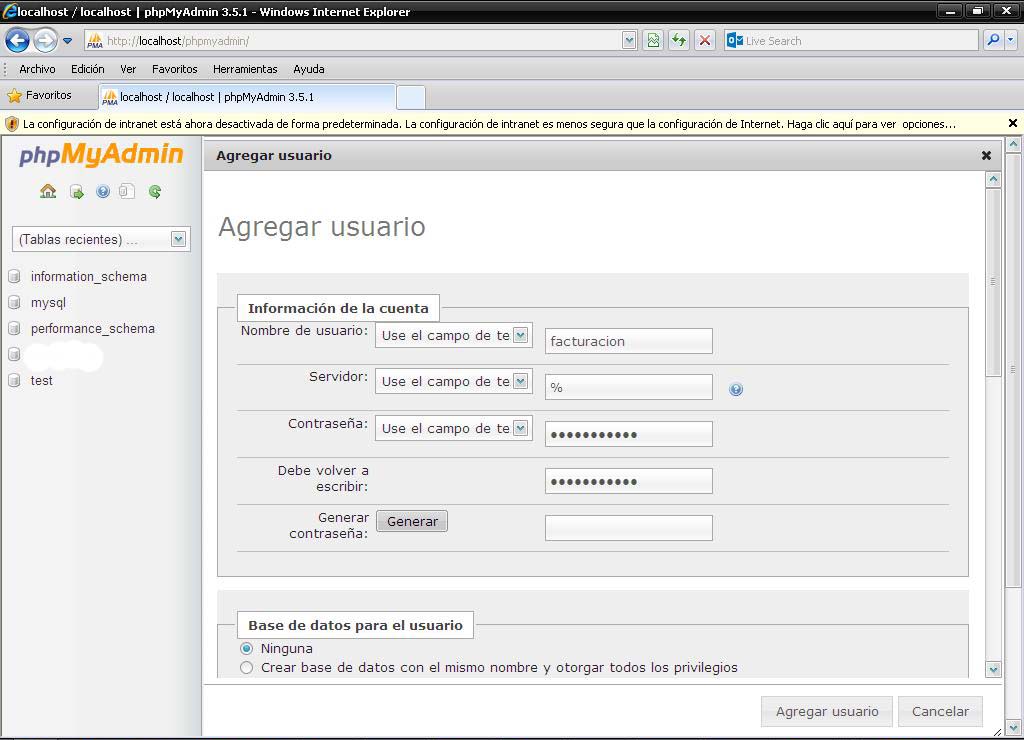
Task: Dismiss the intranet information bar X
Action: 1013,123
